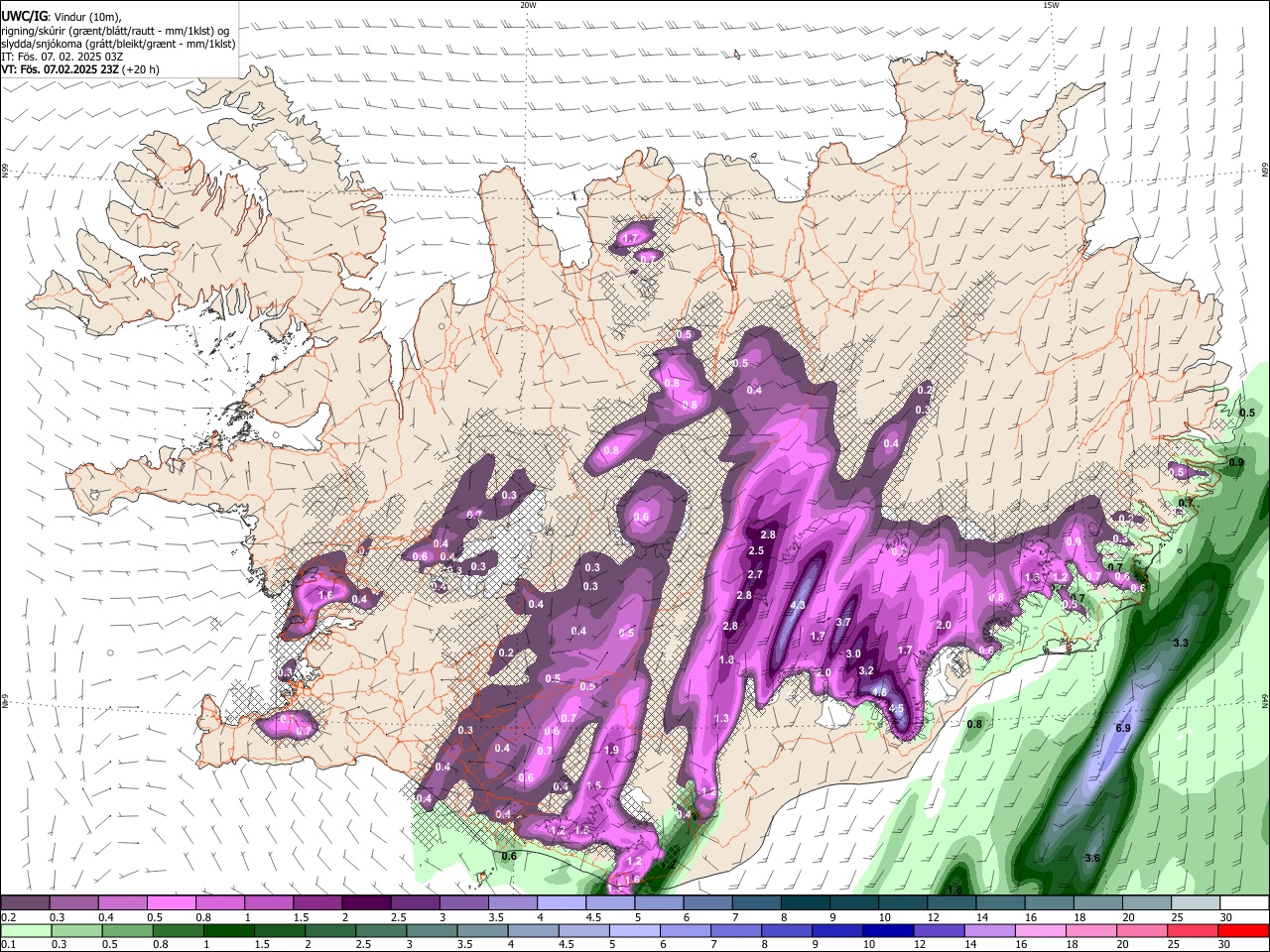
Task: Pick the darkest purple snow swatch at 2
Action: [x=365, y=903]
